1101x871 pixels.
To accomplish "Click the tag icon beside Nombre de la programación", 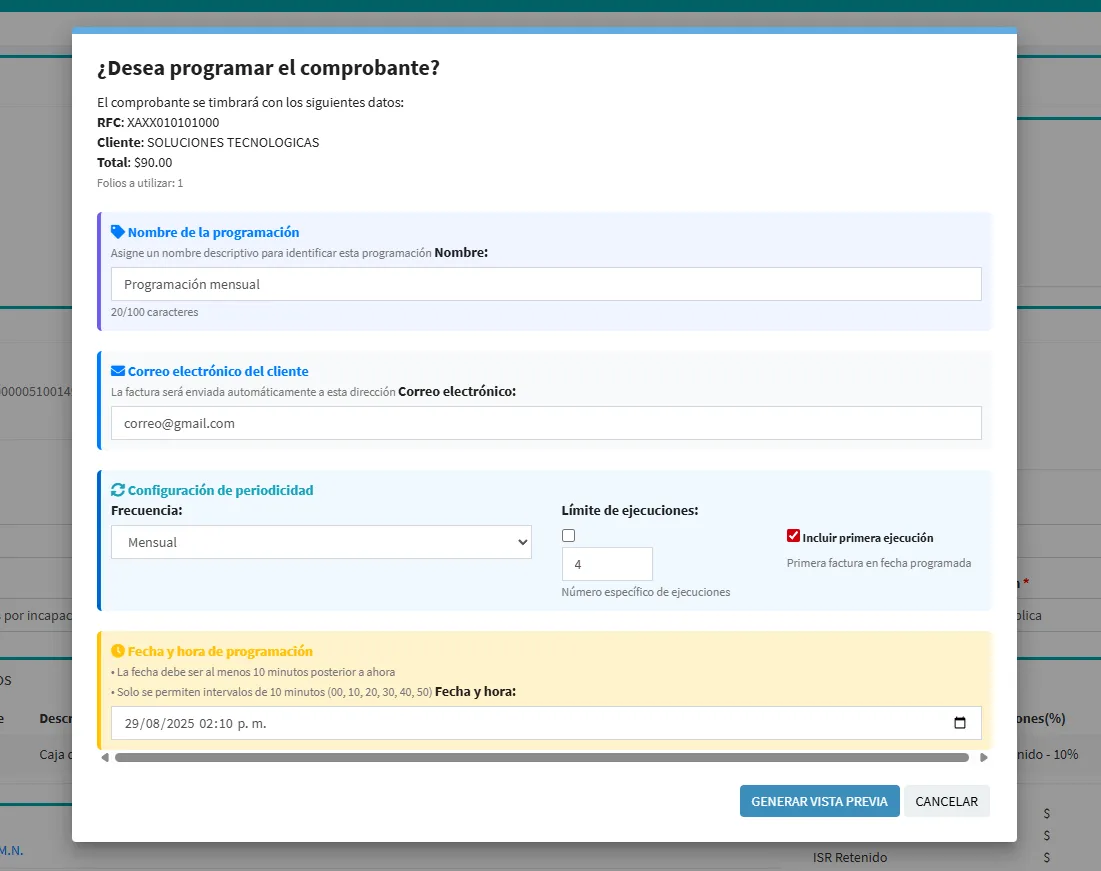I will 118,232.
